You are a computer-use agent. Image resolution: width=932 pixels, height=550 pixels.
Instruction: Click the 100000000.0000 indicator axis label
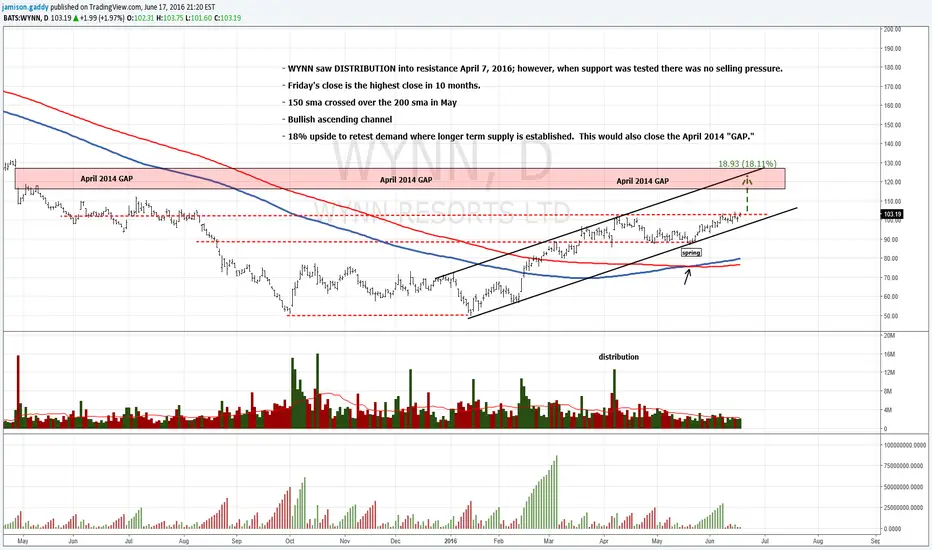tap(904, 445)
